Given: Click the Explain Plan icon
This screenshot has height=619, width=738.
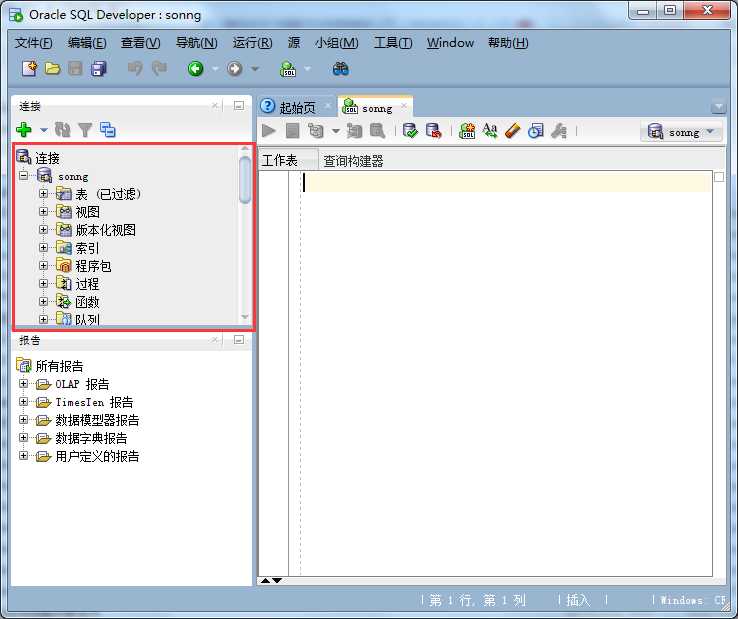Looking at the screenshot, I should 316,131.
